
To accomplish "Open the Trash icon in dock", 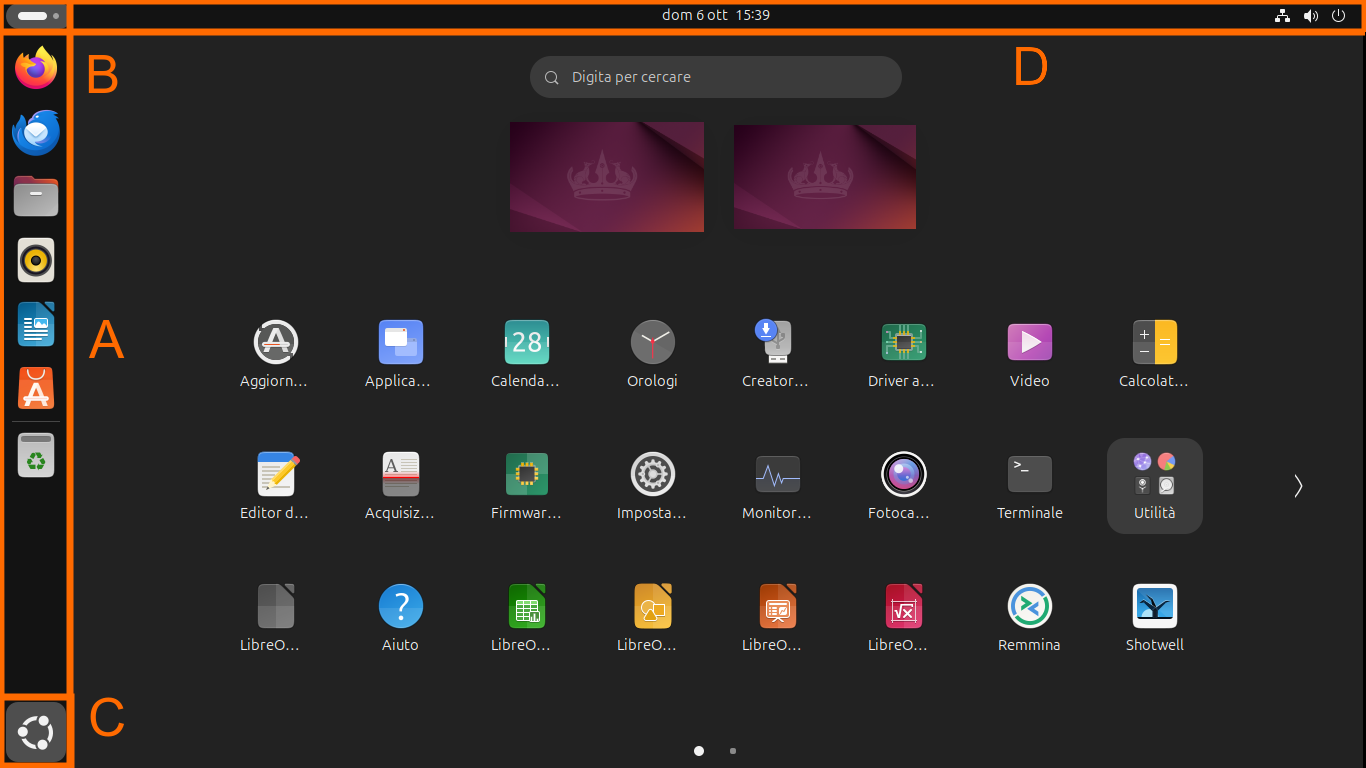I will [36, 456].
